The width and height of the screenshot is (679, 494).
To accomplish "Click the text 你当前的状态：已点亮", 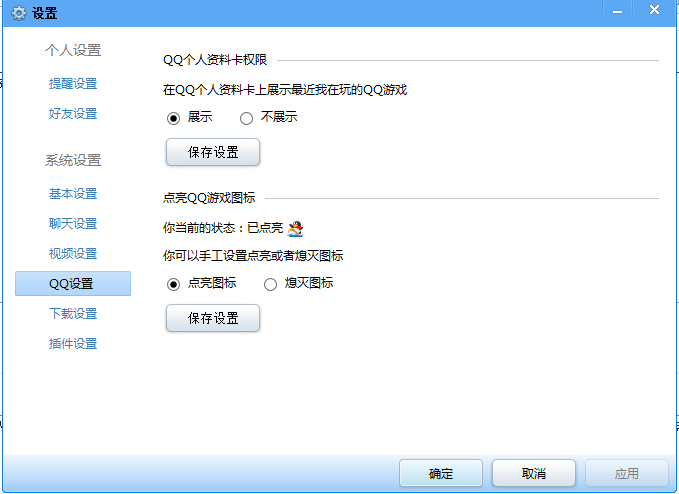I will tap(223, 228).
